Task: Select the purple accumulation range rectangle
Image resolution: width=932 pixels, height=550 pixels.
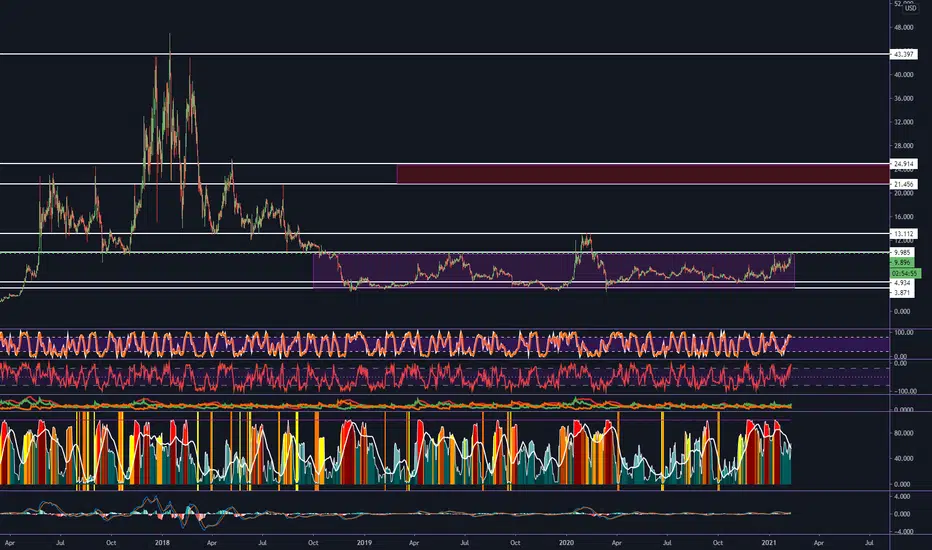Action: (553, 271)
